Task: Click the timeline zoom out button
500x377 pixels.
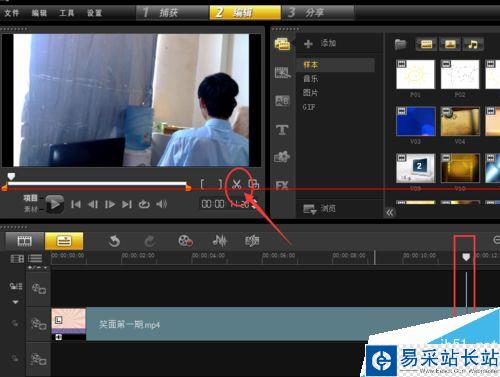Action: tap(496, 240)
